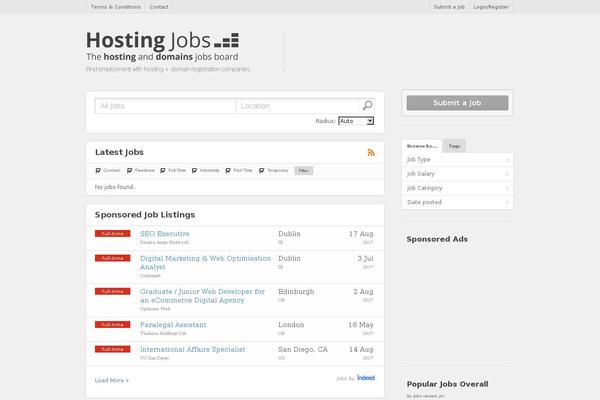Screen dimensions: 600x400
Task: Open Login/Register in the top menu
Action: [491, 7]
